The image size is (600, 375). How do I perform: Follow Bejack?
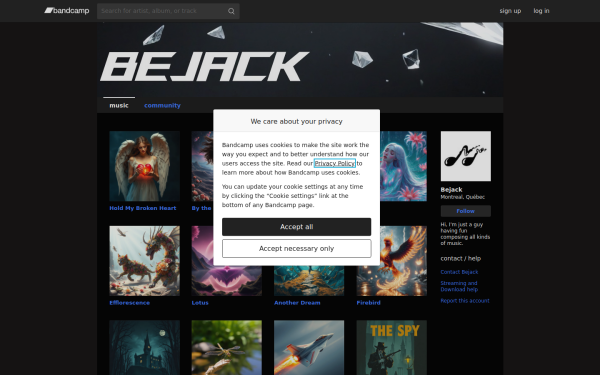466,211
